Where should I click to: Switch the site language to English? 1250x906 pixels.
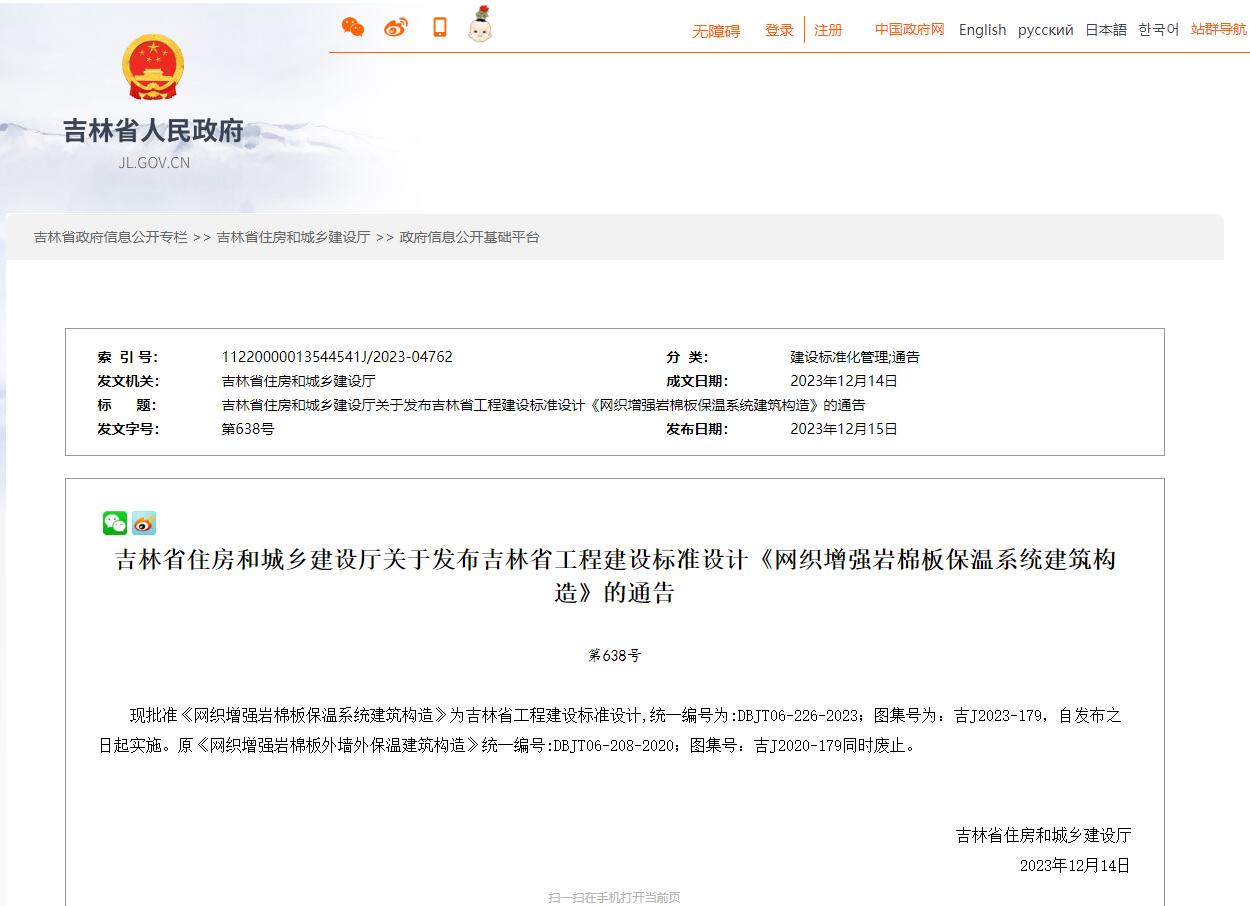pos(981,30)
